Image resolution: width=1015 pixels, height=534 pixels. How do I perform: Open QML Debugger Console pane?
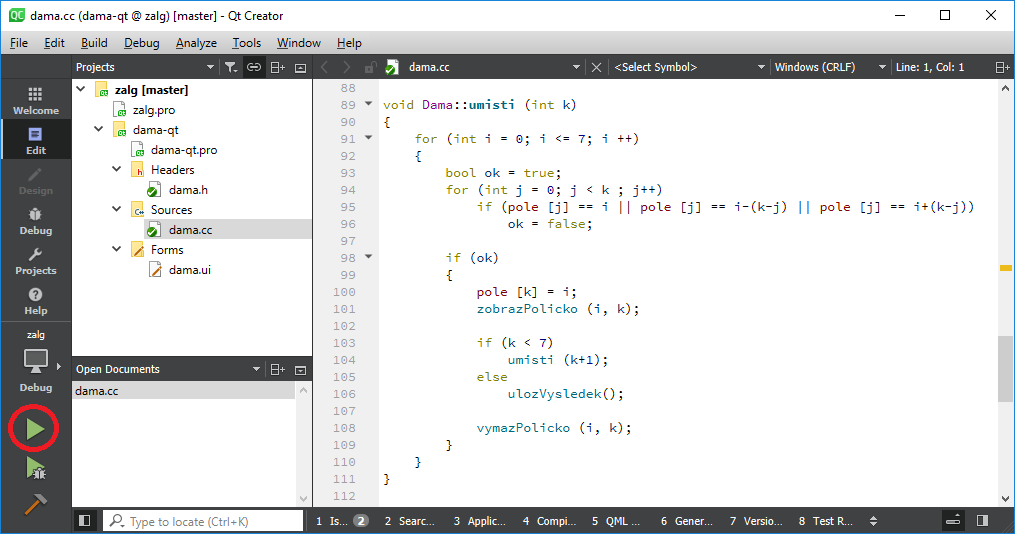(x=616, y=520)
